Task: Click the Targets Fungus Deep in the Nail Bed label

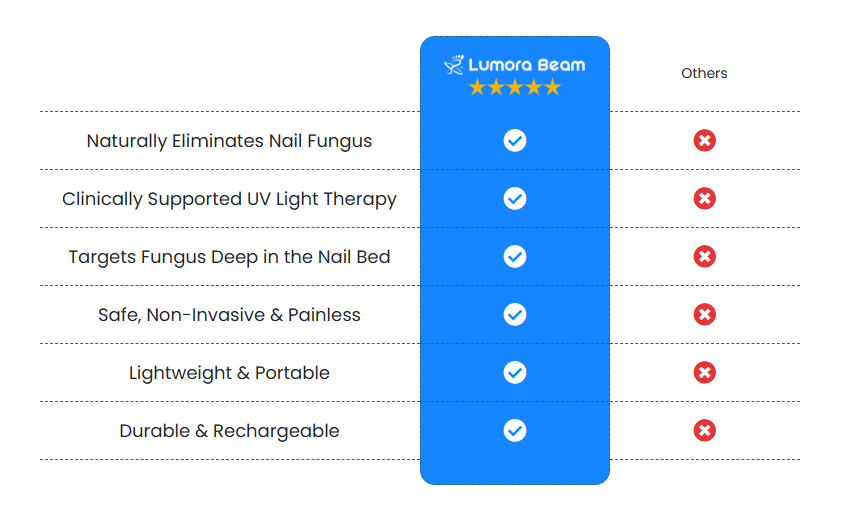Action: [x=229, y=257]
